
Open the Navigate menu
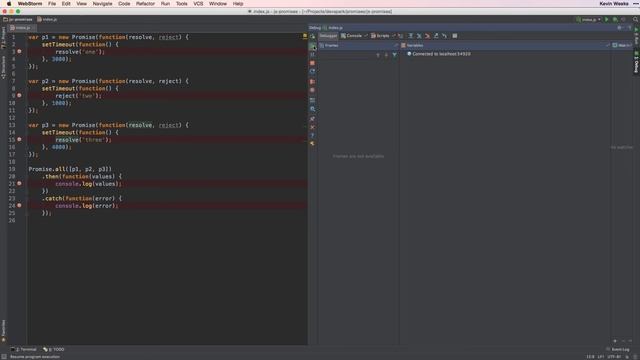[102, 4]
